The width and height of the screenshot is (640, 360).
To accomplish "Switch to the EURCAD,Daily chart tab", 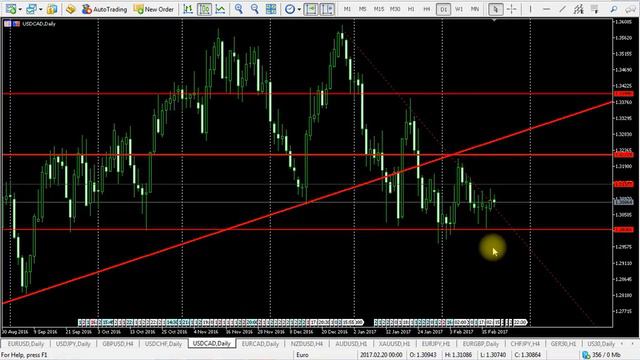I will (260, 344).
